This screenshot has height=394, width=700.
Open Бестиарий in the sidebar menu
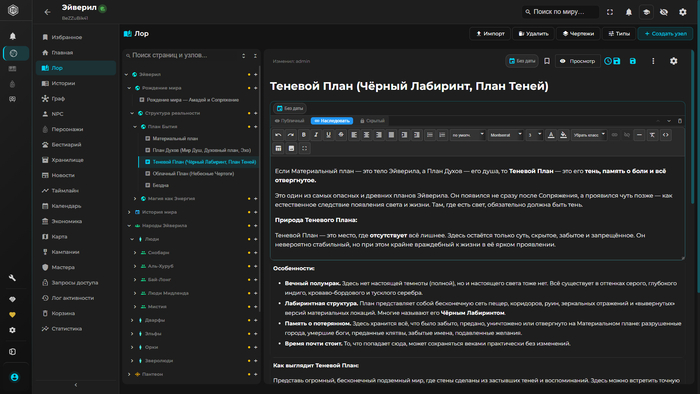(76, 145)
